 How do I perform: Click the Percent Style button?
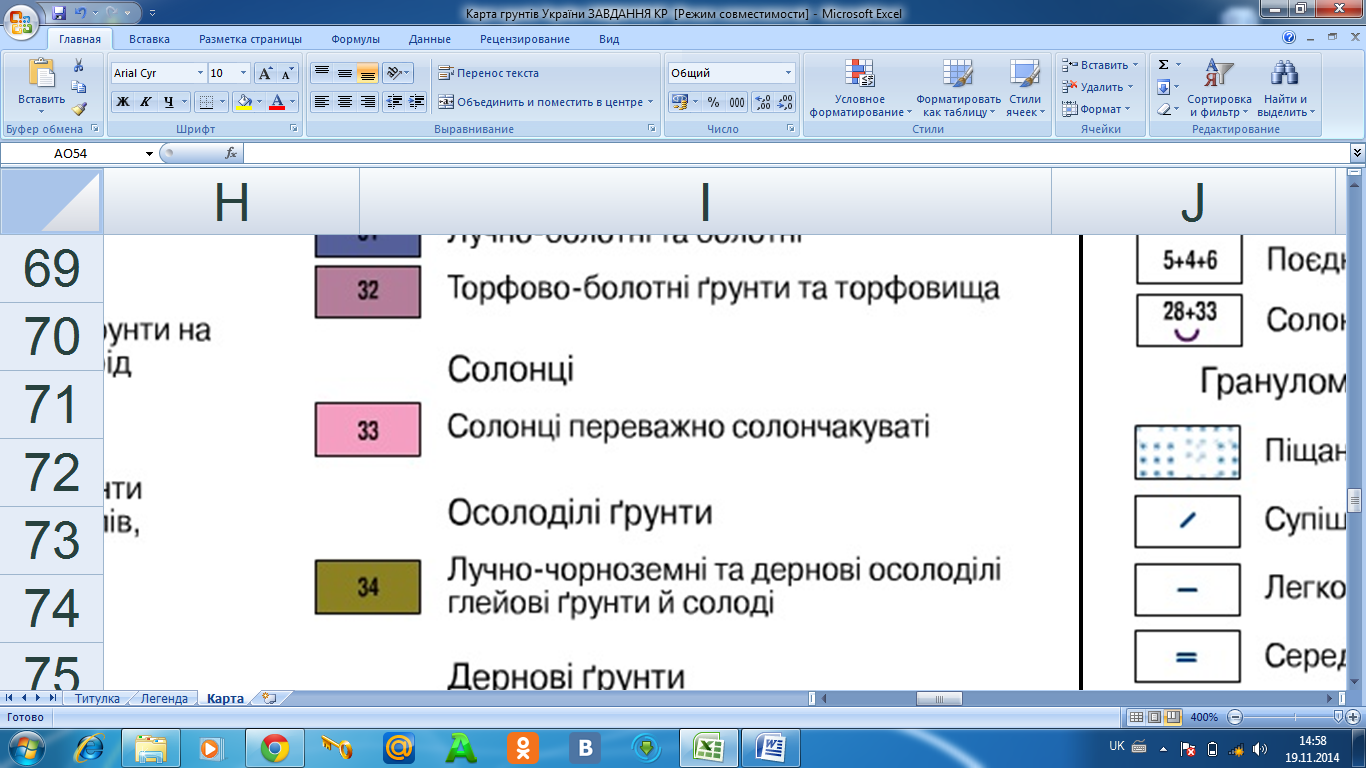point(713,102)
